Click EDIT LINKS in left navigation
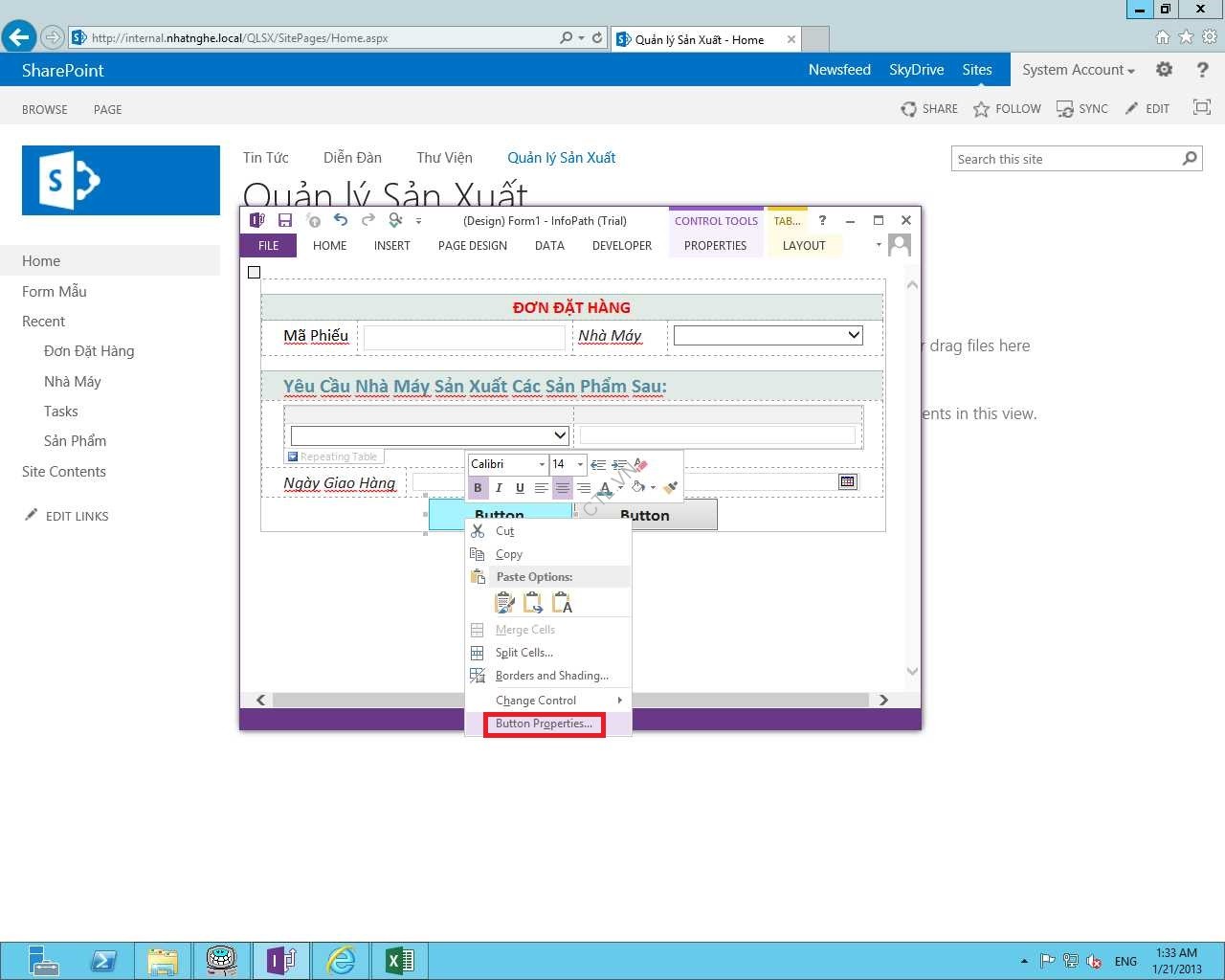 pos(77,516)
